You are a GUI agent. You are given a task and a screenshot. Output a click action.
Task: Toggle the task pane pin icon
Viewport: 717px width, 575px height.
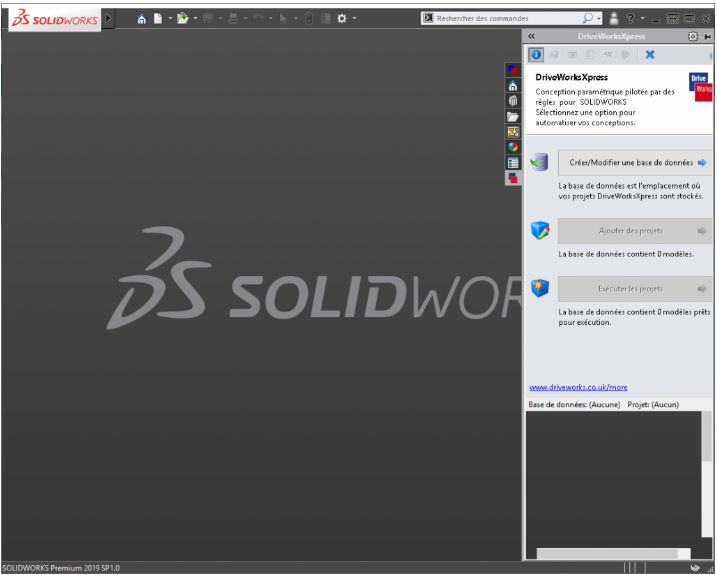707,37
